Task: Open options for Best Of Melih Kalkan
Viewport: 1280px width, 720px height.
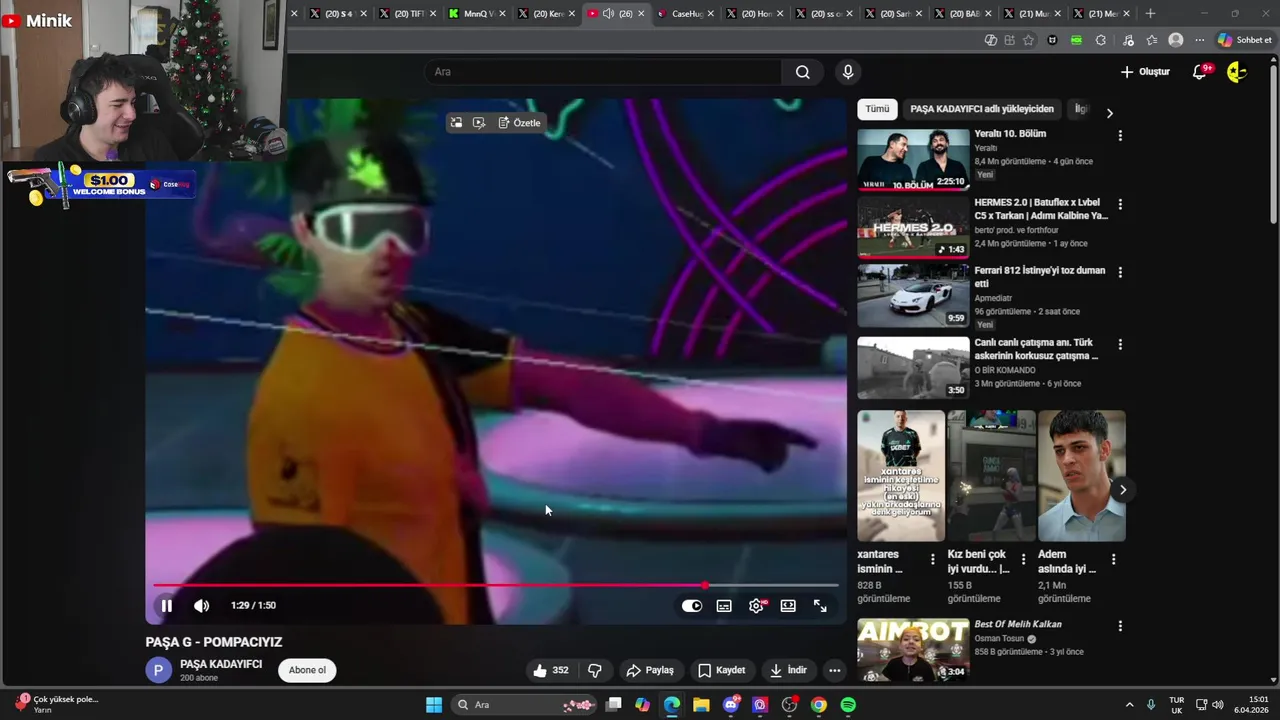Action: pos(1120,626)
